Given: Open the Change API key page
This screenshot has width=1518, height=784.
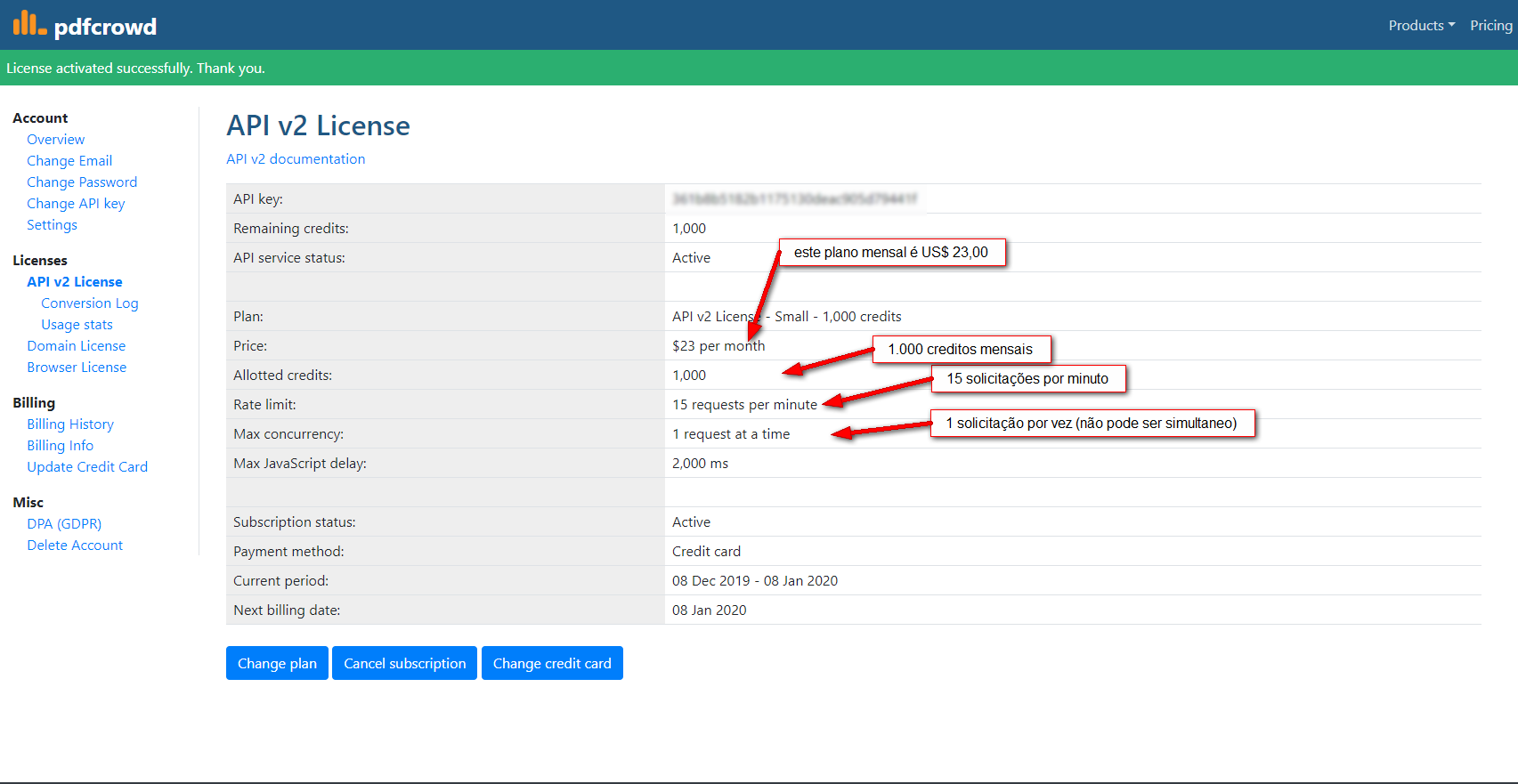Looking at the screenshot, I should click(x=76, y=204).
